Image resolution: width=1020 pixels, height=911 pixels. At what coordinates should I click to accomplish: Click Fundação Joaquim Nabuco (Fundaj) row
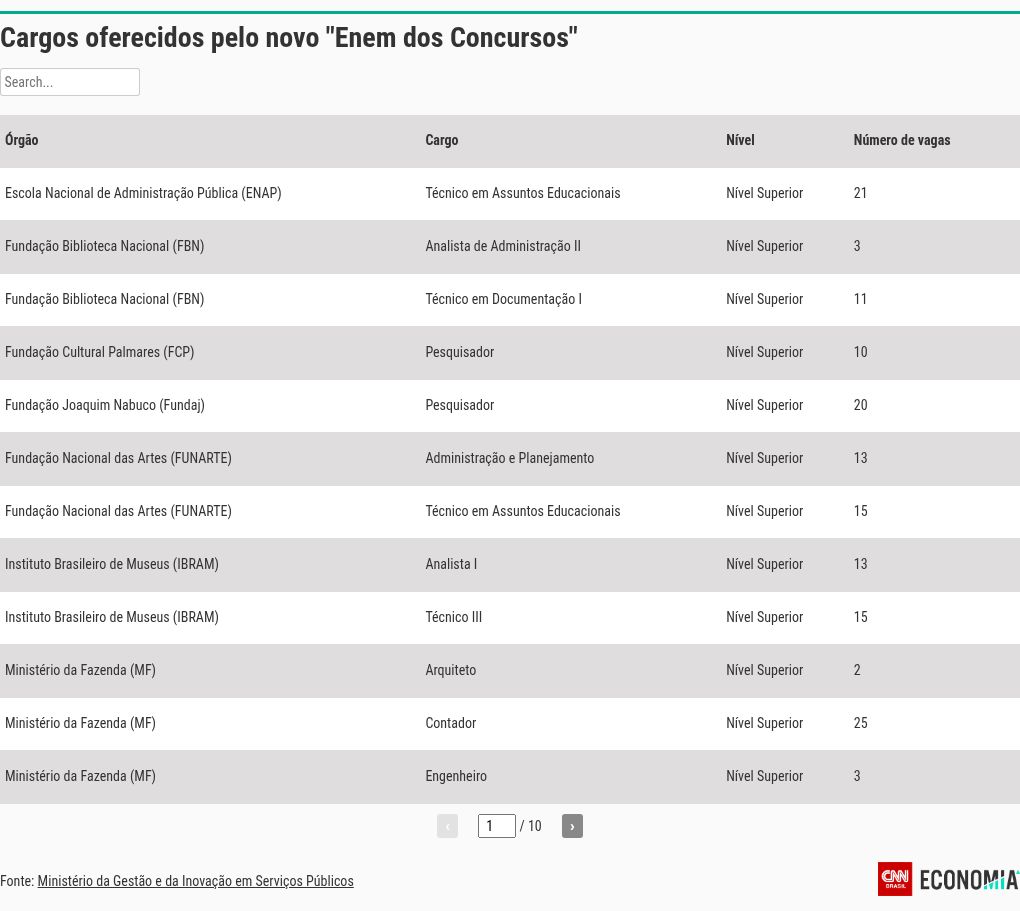click(510, 405)
